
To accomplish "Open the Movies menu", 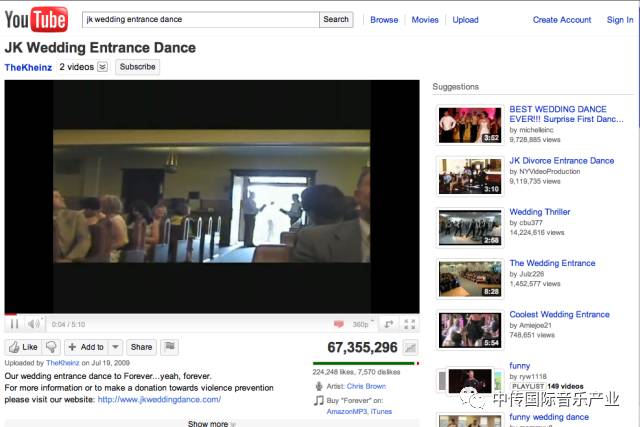I will pyautogui.click(x=425, y=20).
